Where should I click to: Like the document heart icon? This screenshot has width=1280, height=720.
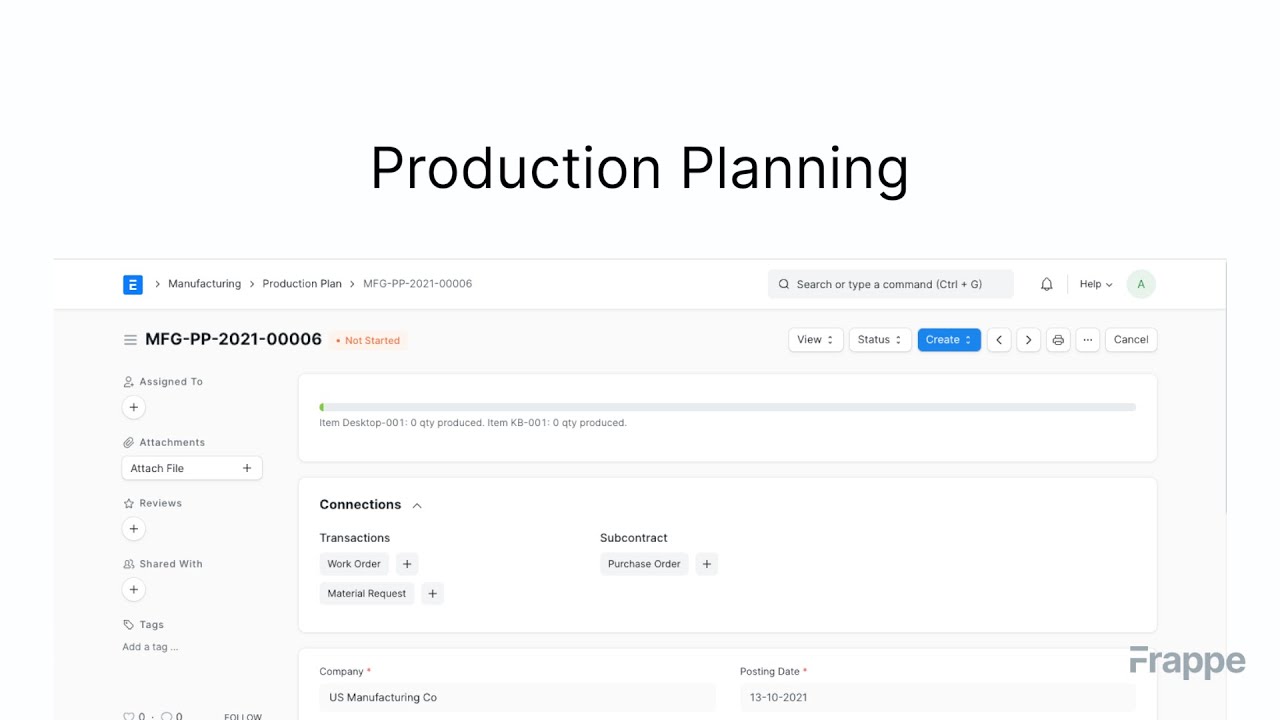point(128,716)
